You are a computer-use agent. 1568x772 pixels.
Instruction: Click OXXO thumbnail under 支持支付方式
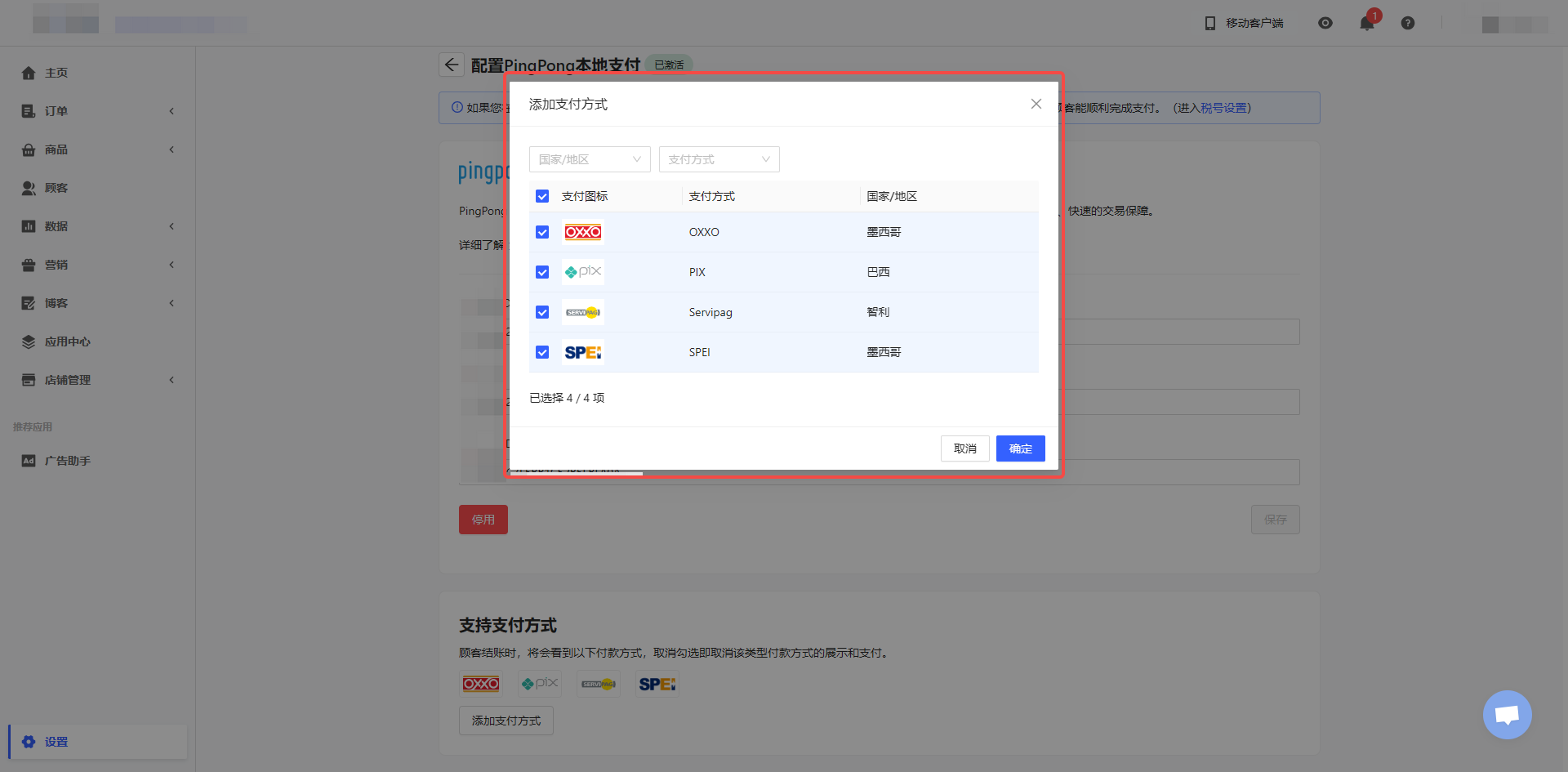point(481,684)
